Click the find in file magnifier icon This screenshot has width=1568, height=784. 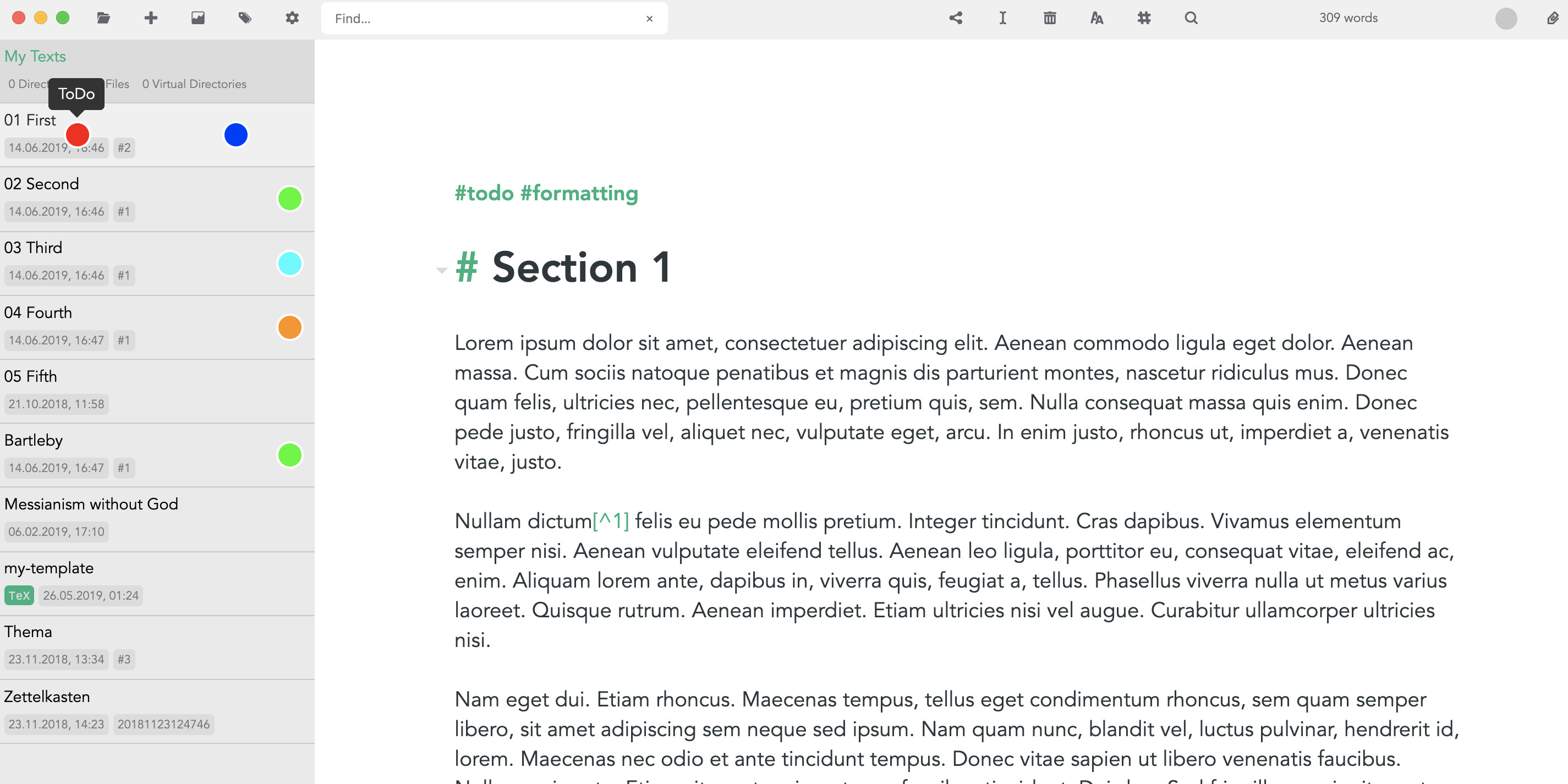(1191, 18)
